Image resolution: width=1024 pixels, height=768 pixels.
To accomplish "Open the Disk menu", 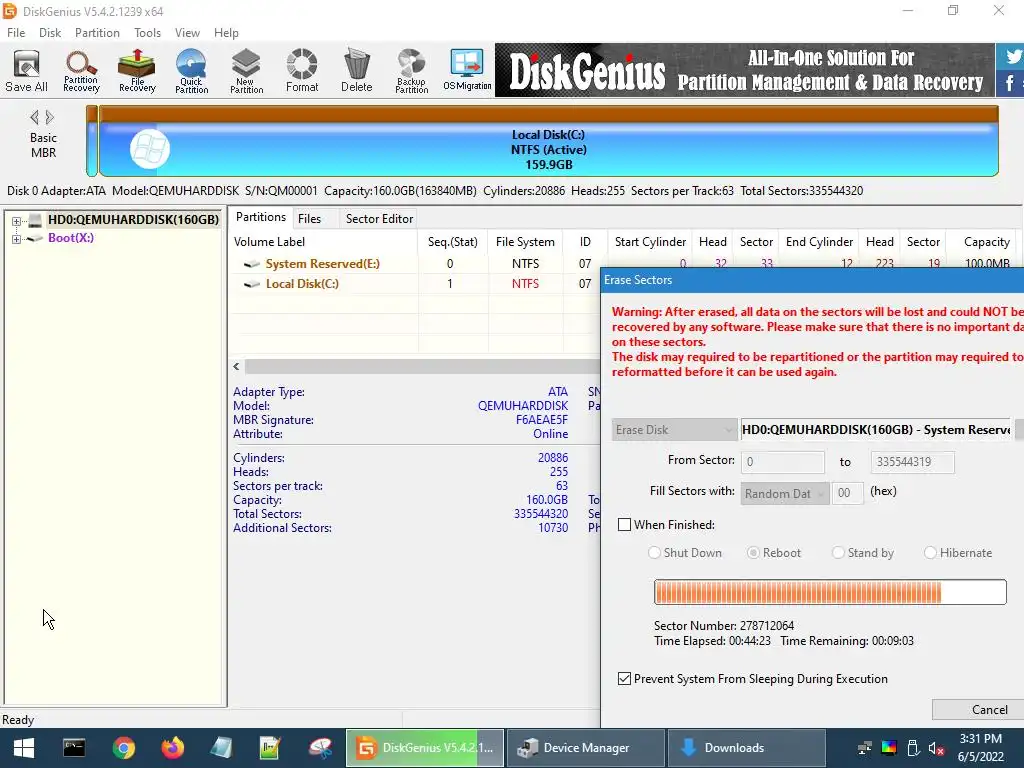I will click(50, 33).
